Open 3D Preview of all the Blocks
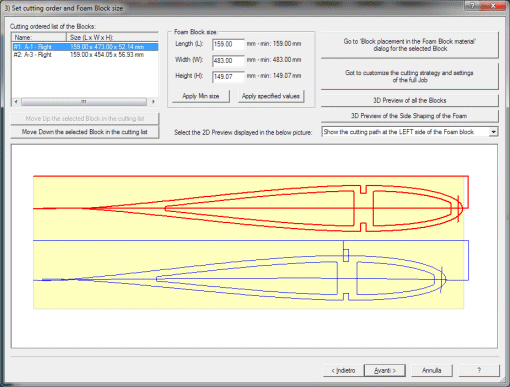This screenshot has height=387, width=510. [x=410, y=100]
